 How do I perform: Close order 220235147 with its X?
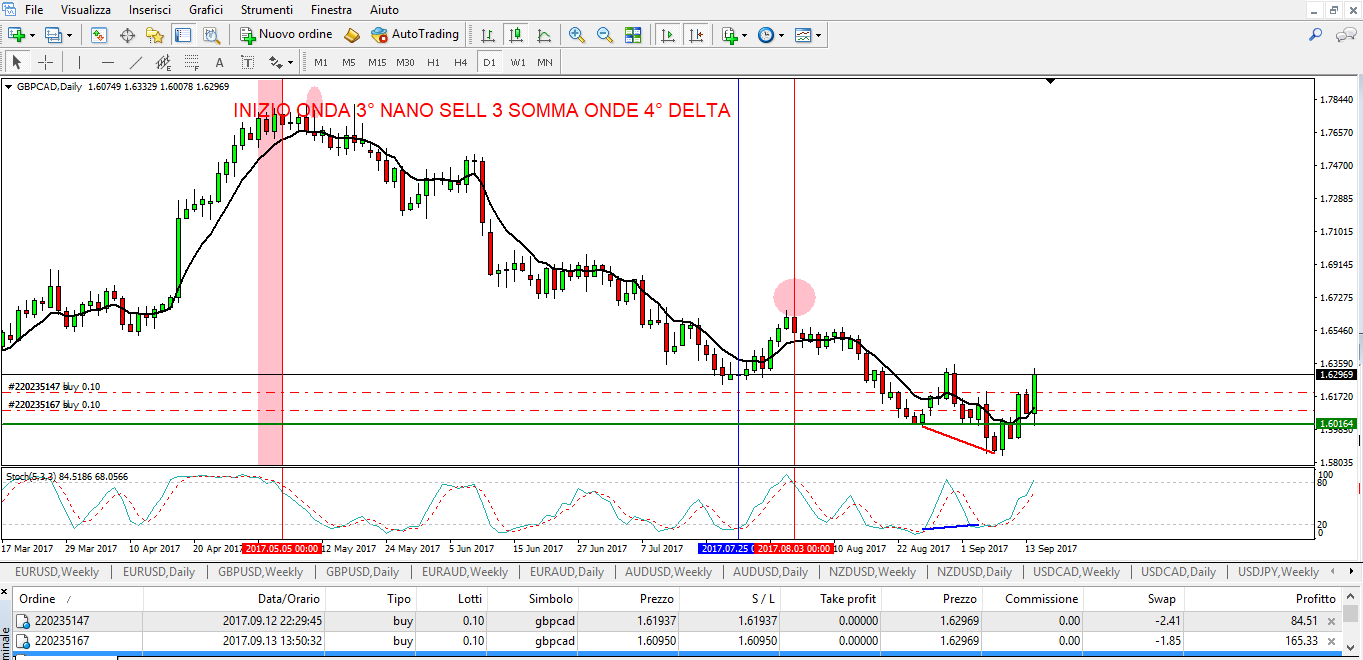1331,621
